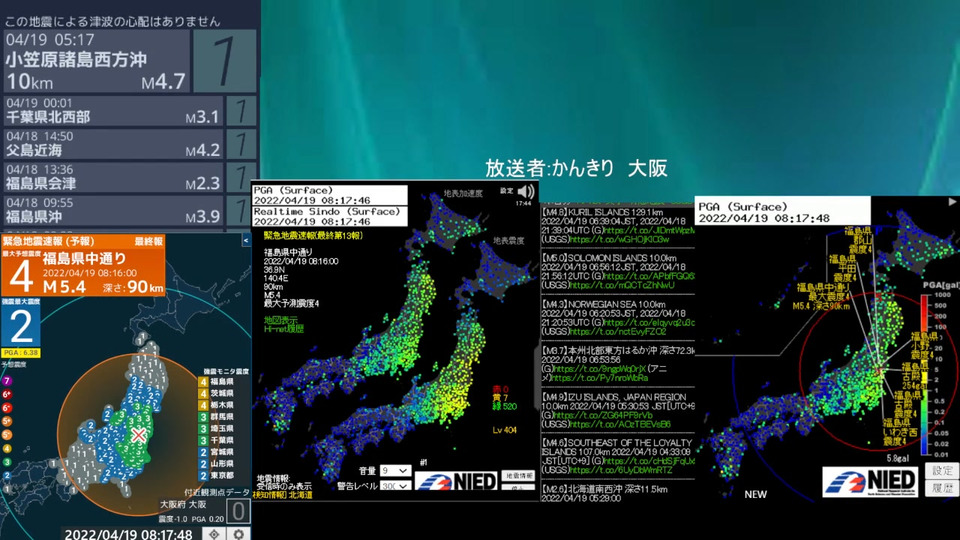Click the PGA[gal] color scale bar
The image size is (960, 540).
[924, 375]
